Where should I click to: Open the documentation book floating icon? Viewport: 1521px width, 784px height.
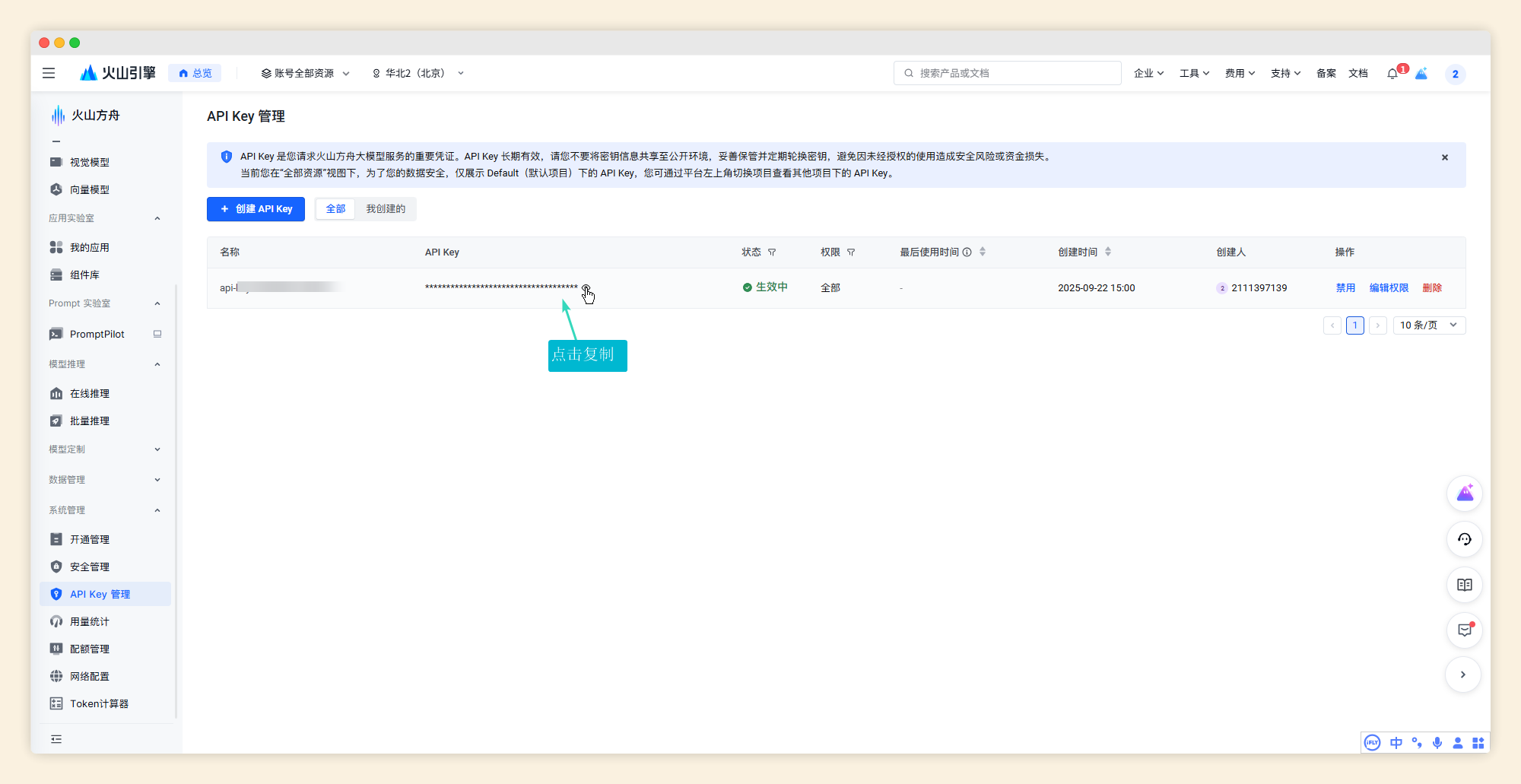[x=1464, y=585]
